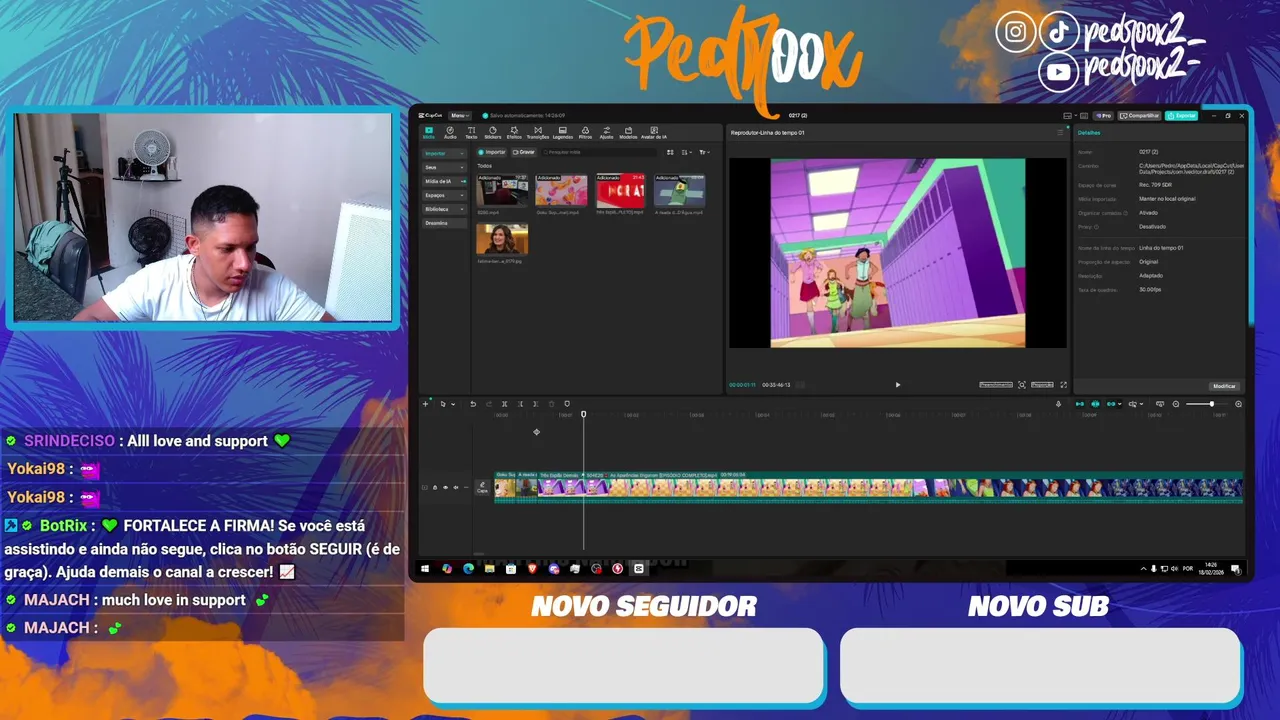Open the Texto tab

(471, 132)
